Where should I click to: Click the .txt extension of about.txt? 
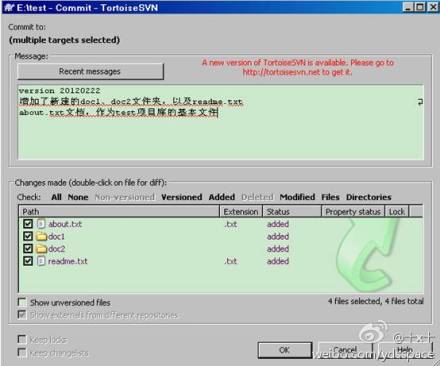[x=231, y=224]
